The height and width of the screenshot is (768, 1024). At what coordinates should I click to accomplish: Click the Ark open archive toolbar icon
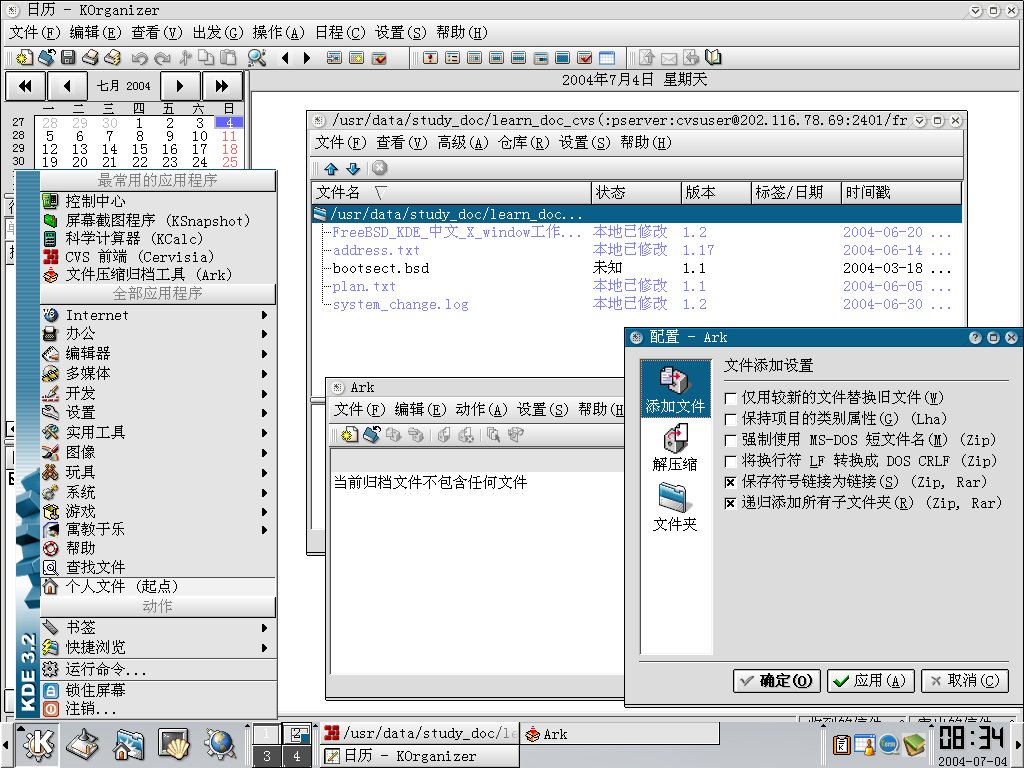coord(372,435)
